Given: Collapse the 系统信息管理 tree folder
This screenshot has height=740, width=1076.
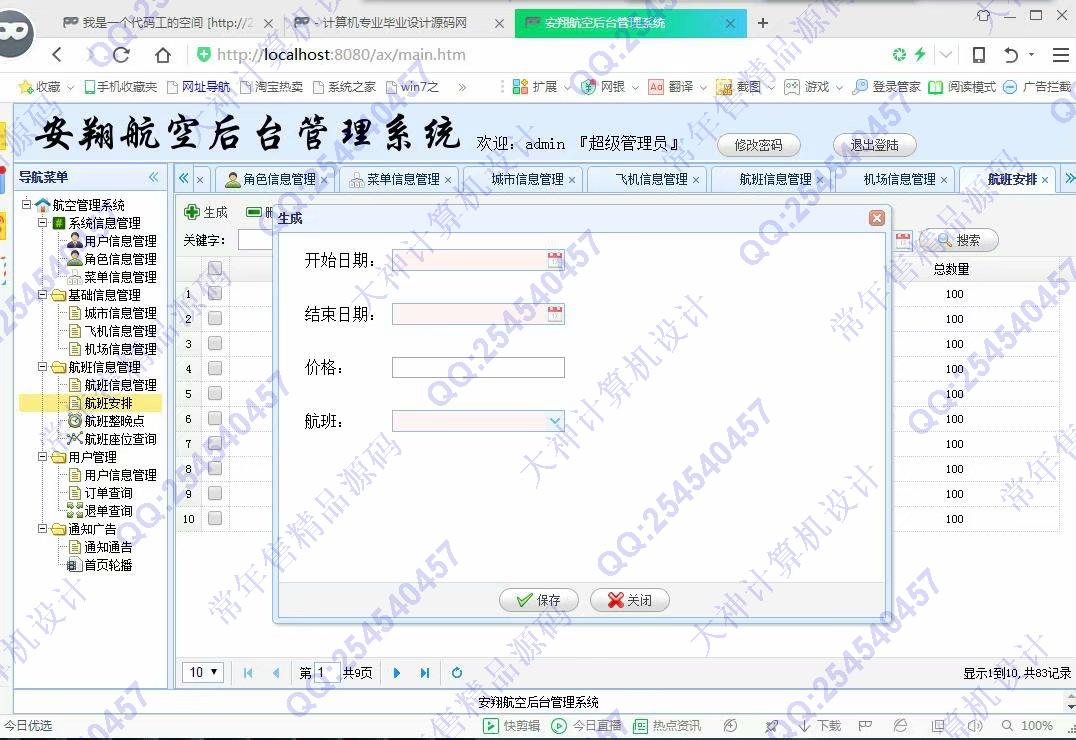Looking at the screenshot, I should coord(43,222).
